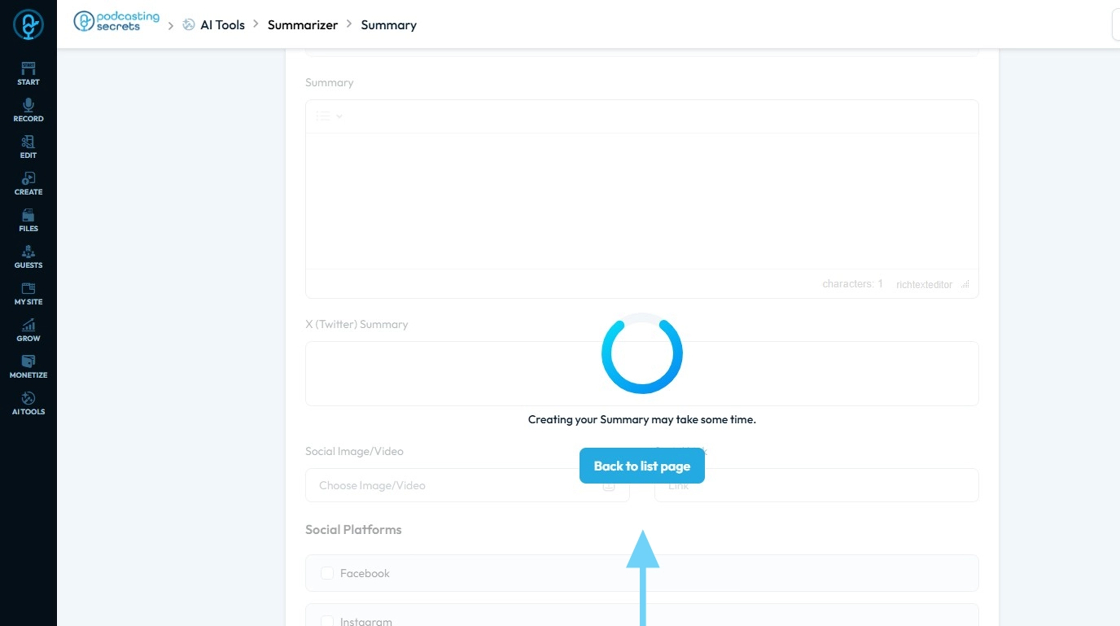Screen dimensions: 1120x626
Task: Click the Summary breadcrumb
Action: point(389,25)
